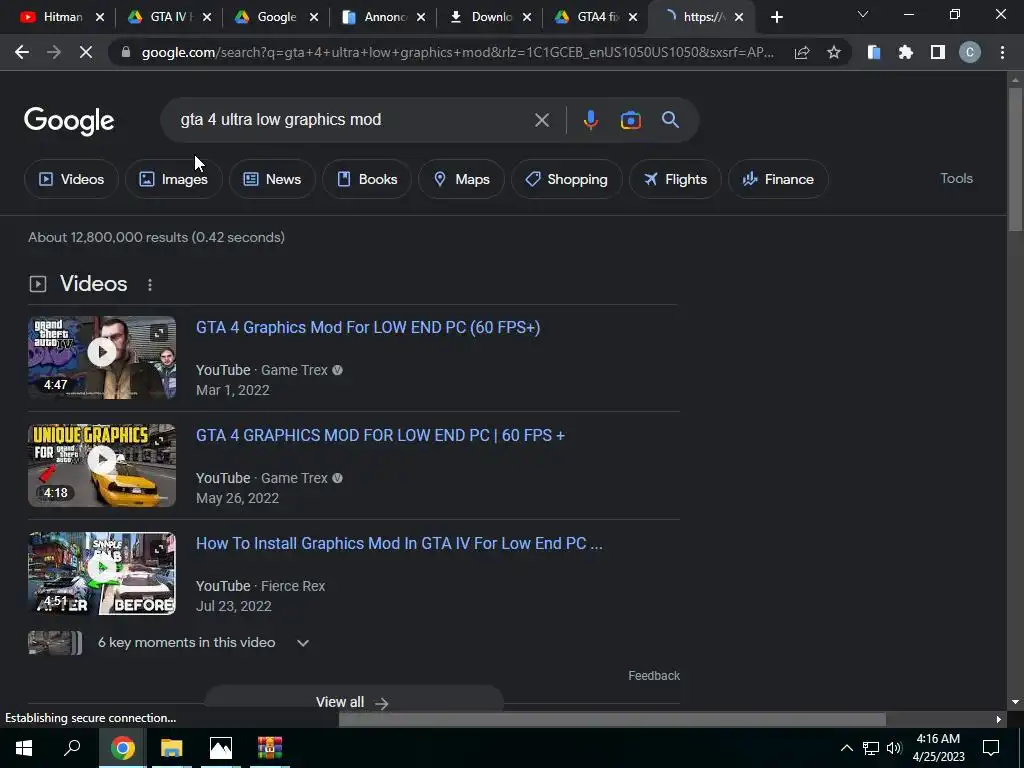
Task: Filter results by News
Action: click(x=272, y=179)
